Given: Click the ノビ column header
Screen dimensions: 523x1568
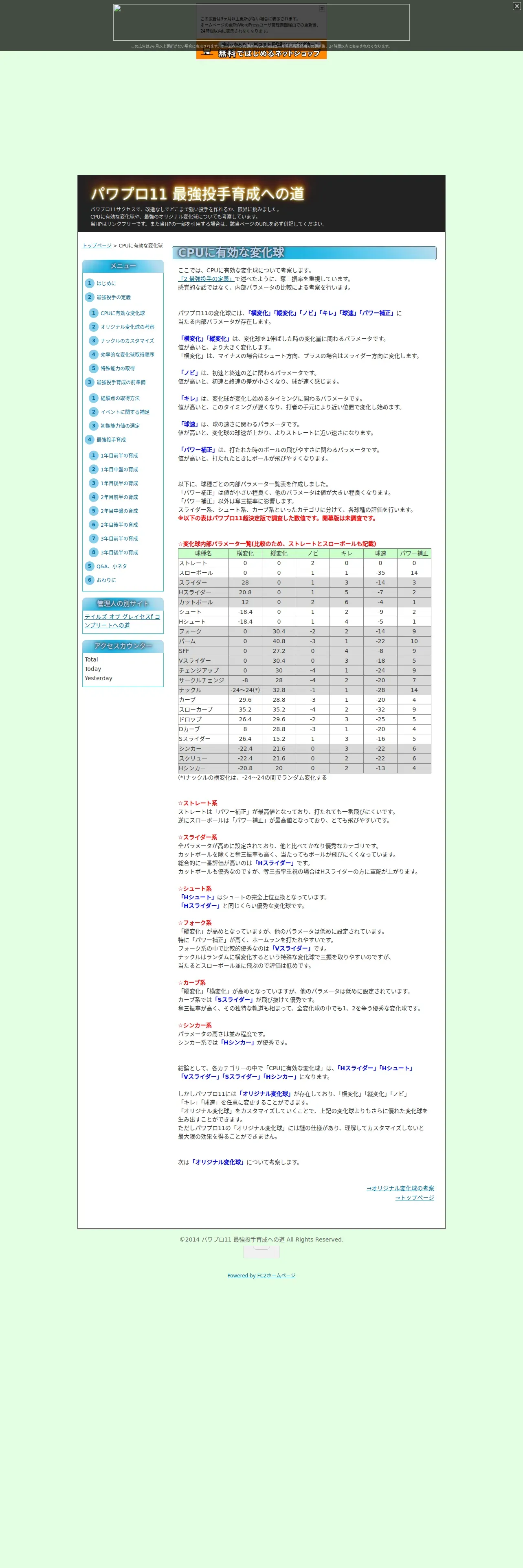Looking at the screenshot, I should pos(313,553).
